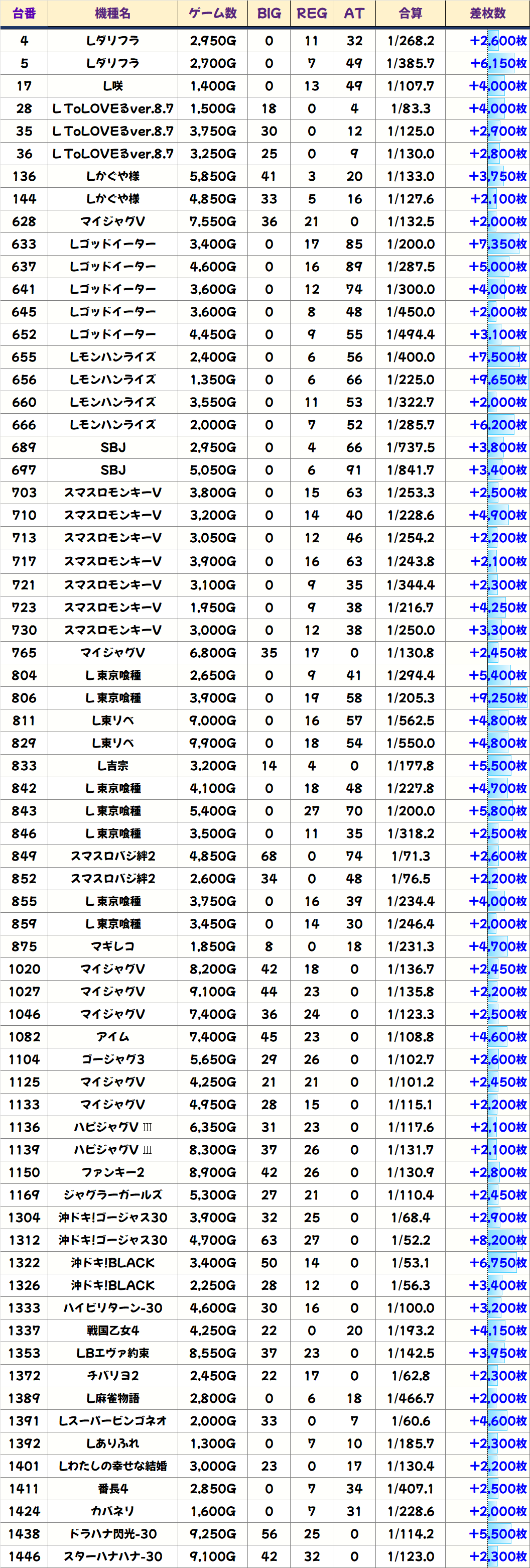The image size is (530, 1568).
Task: Click the 合算 column header
Action: [410, 14]
